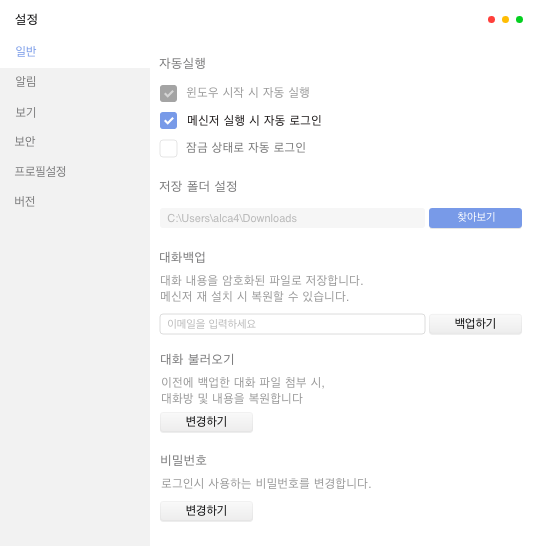The height and width of the screenshot is (546, 535).
Task: Click 변경하기 under 대화 불러오기
Action: point(207,422)
